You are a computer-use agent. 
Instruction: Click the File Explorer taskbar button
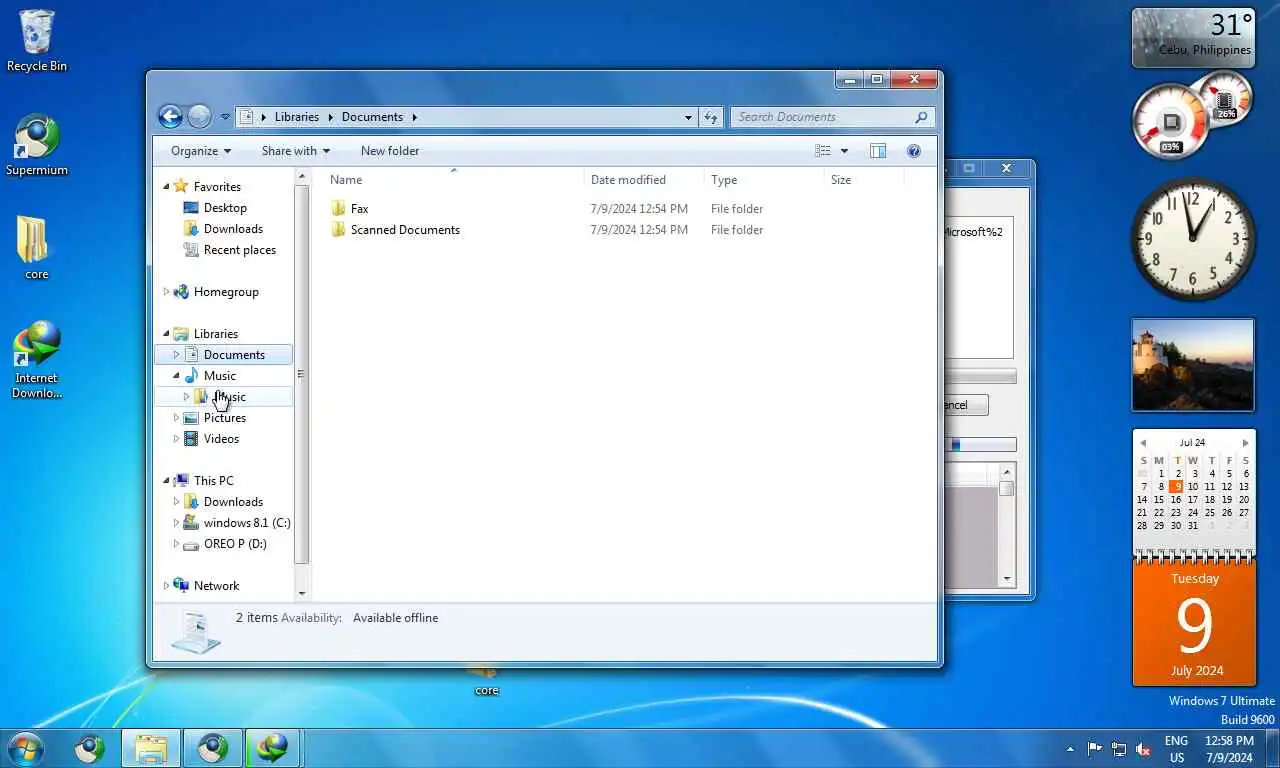[x=151, y=748]
